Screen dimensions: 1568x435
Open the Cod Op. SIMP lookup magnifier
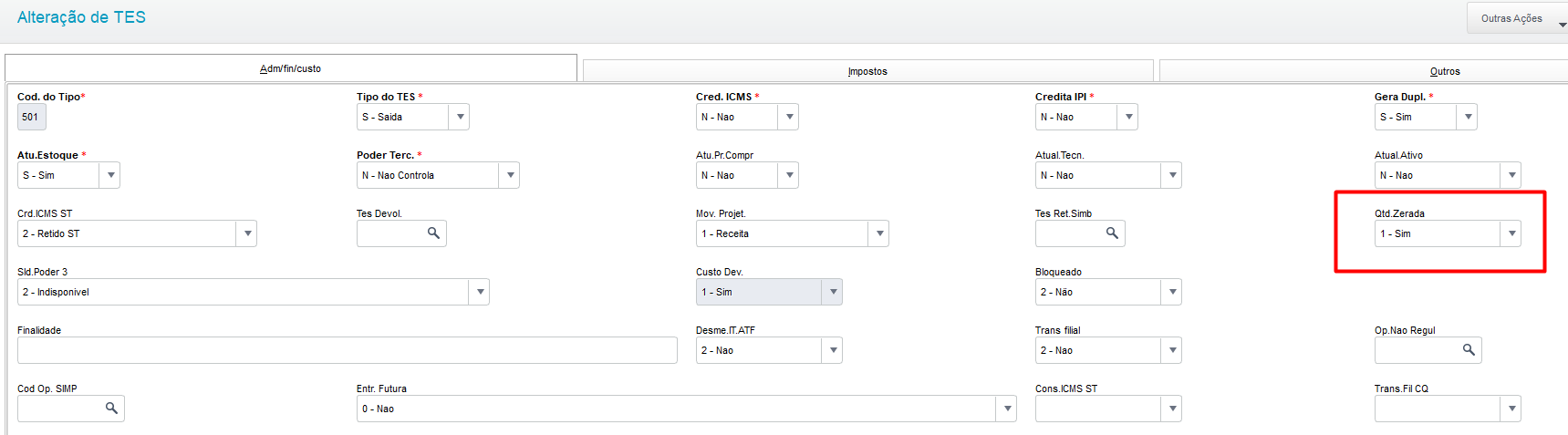click(111, 409)
